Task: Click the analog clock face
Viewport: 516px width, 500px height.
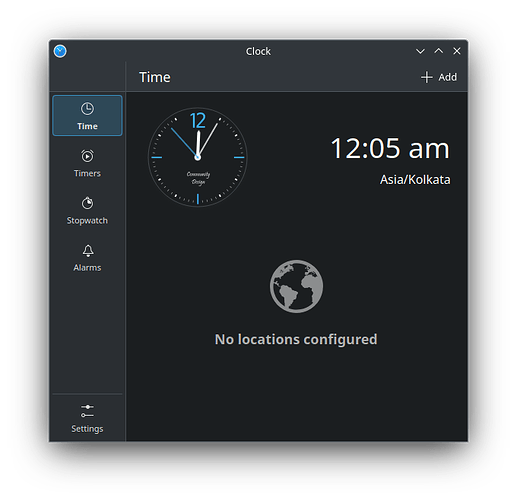Action: point(198,157)
